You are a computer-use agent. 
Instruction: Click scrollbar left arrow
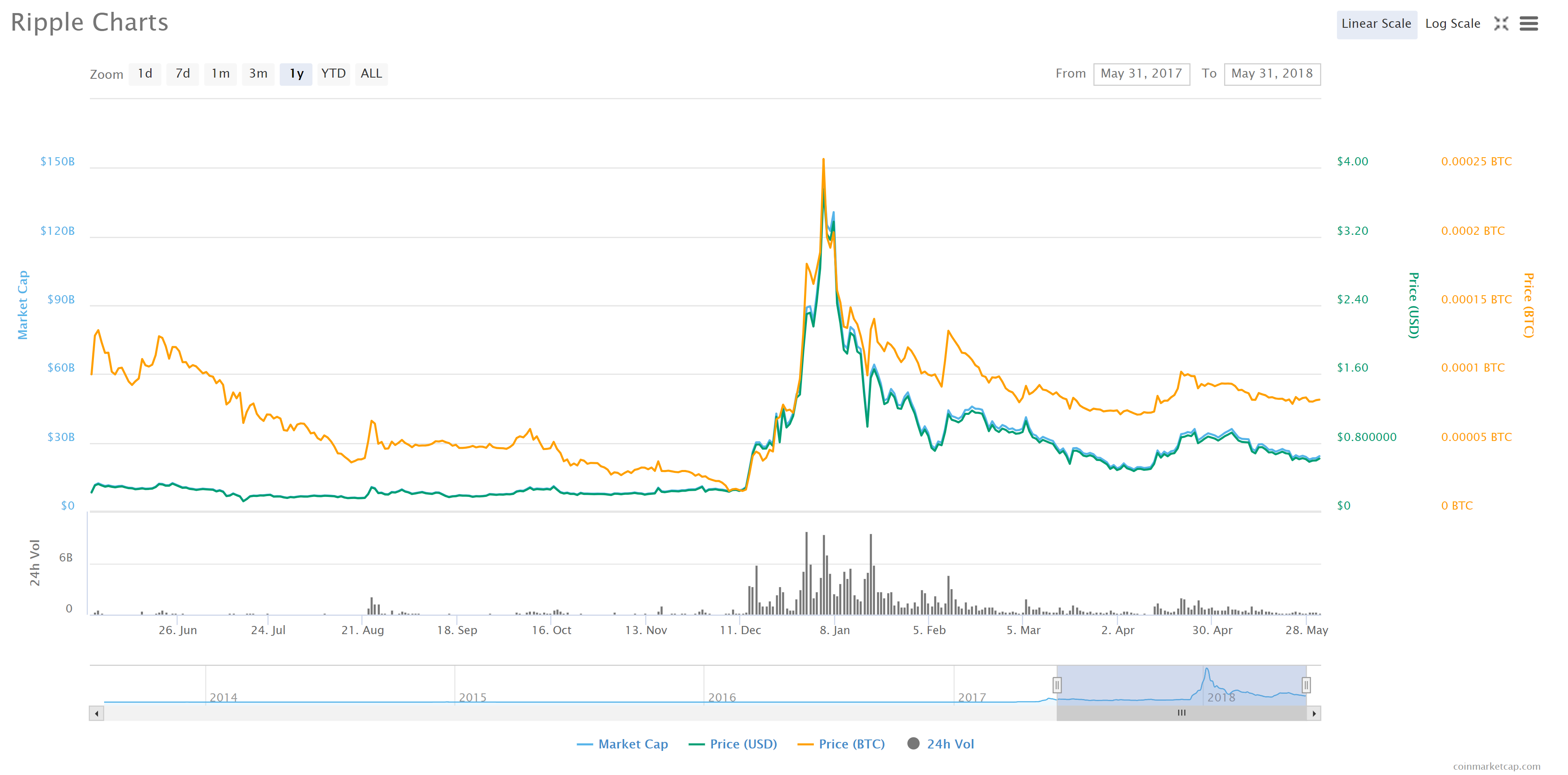click(x=96, y=713)
